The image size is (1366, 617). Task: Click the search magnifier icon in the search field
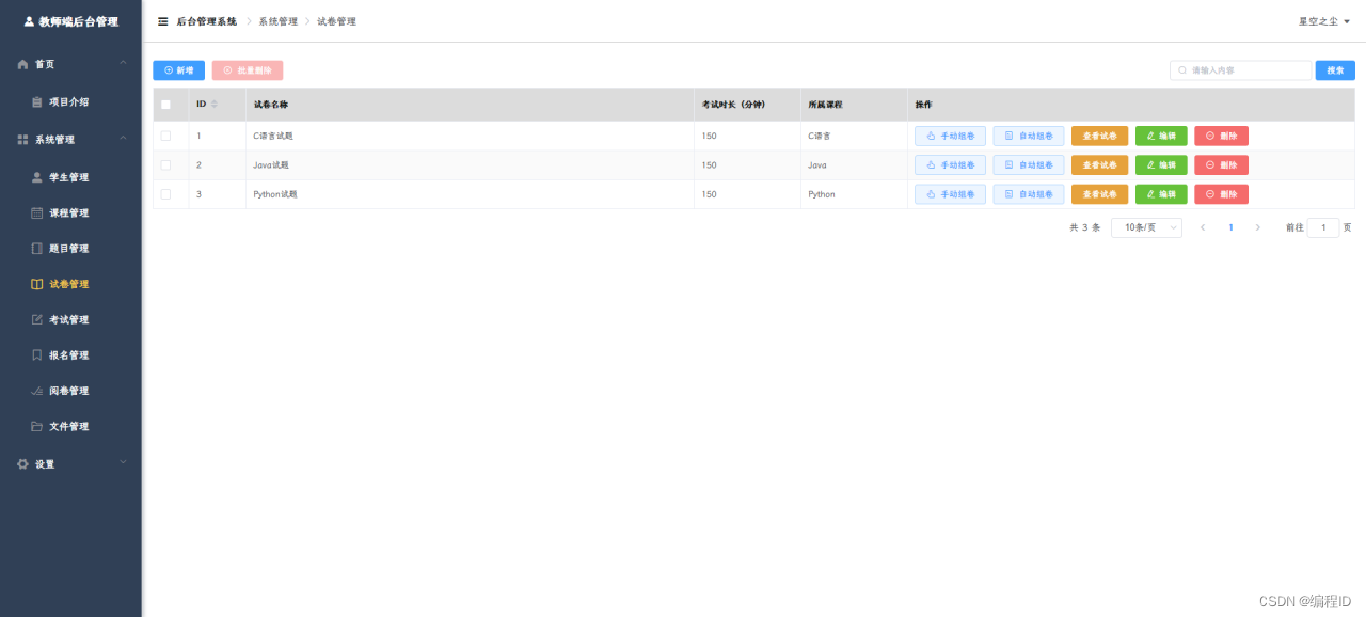point(1183,71)
